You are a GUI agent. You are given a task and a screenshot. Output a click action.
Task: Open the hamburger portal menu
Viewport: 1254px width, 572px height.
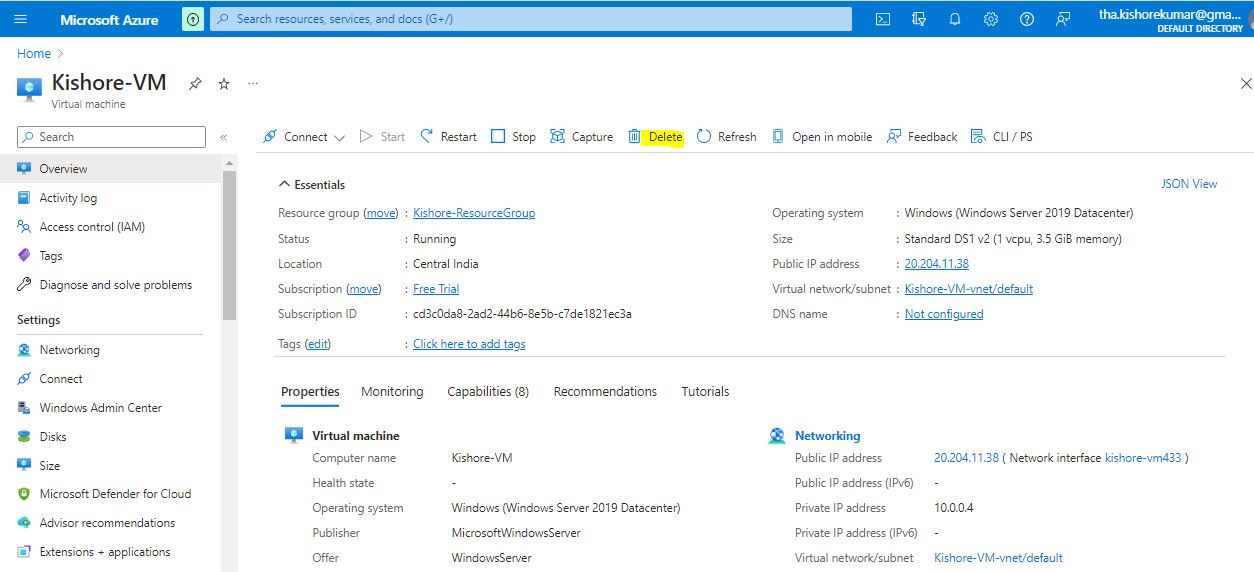pyautogui.click(x=21, y=19)
